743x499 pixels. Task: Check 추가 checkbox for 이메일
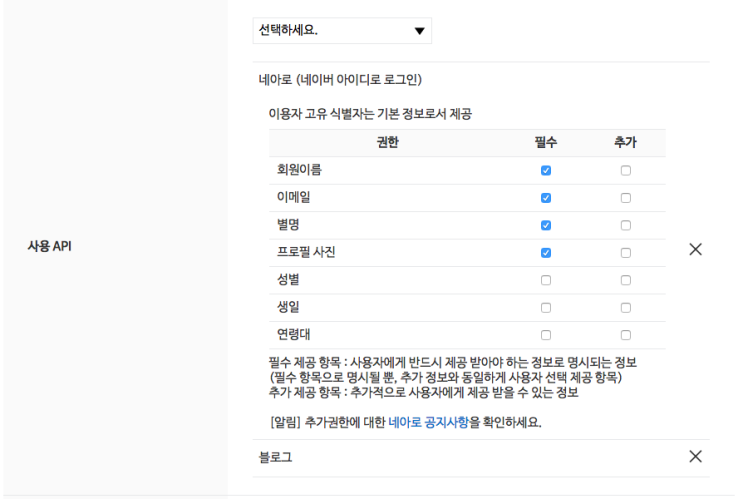(625, 198)
